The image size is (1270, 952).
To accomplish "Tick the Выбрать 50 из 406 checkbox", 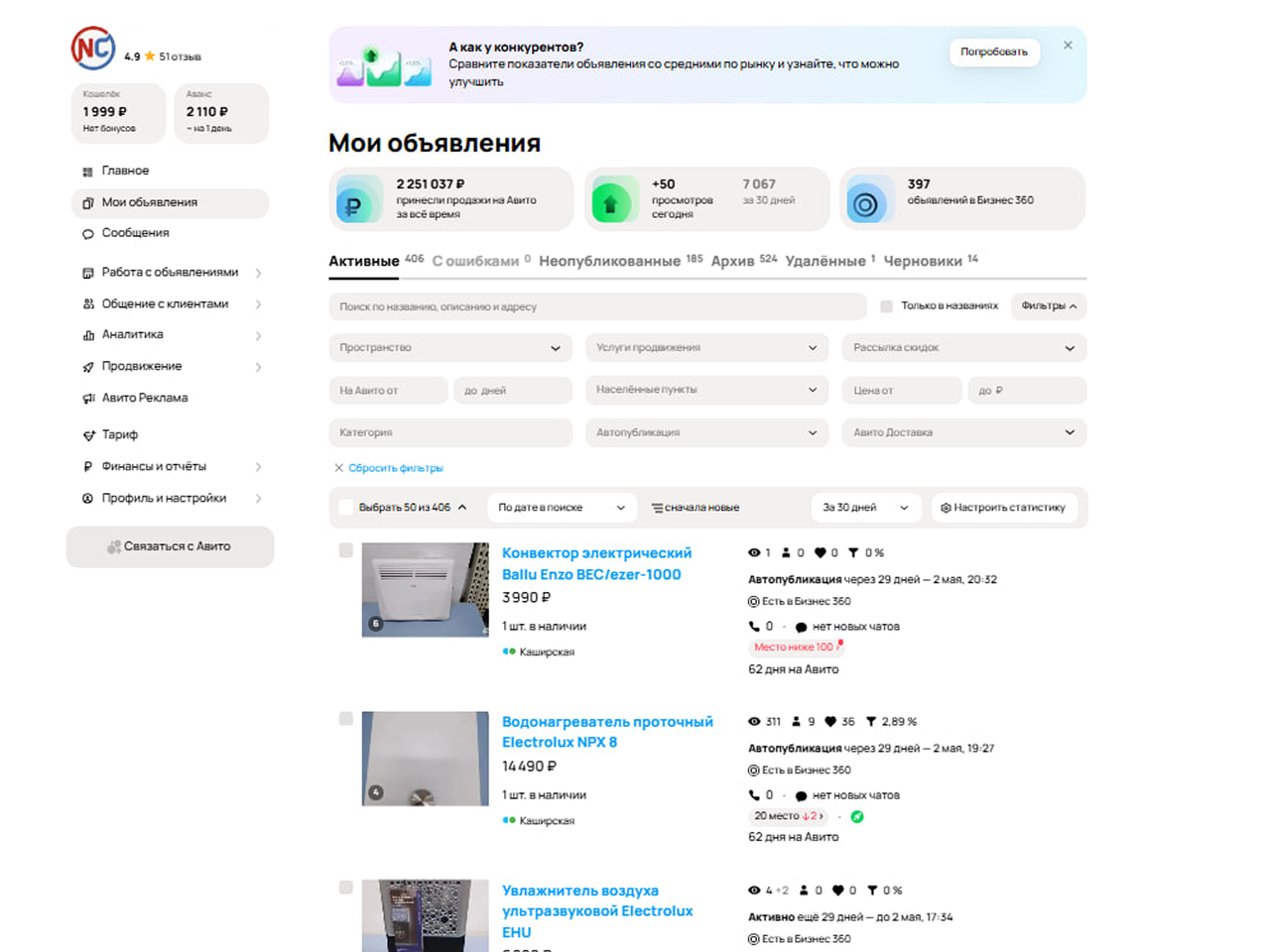I will pyautogui.click(x=345, y=508).
